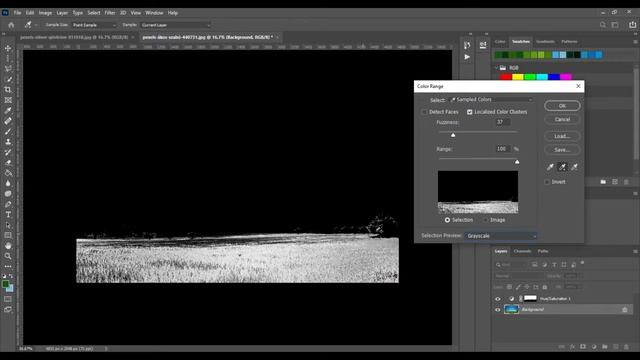Click OK in Color Range dialog
The height and width of the screenshot is (360, 640).
coord(562,106)
